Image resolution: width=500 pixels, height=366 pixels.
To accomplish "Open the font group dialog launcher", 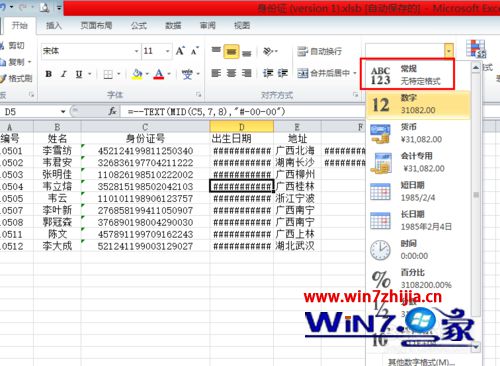I will point(198,95).
